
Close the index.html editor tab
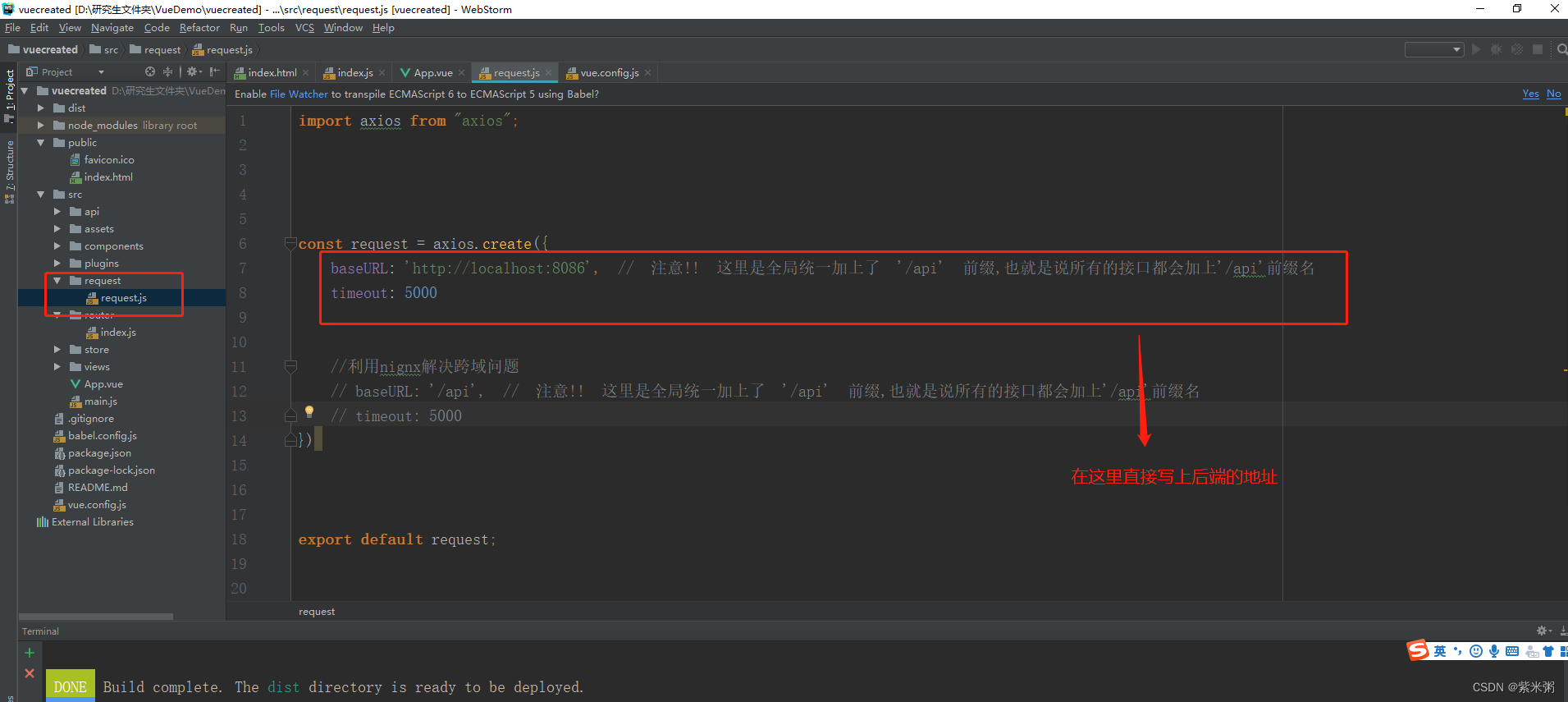pyautogui.click(x=306, y=73)
